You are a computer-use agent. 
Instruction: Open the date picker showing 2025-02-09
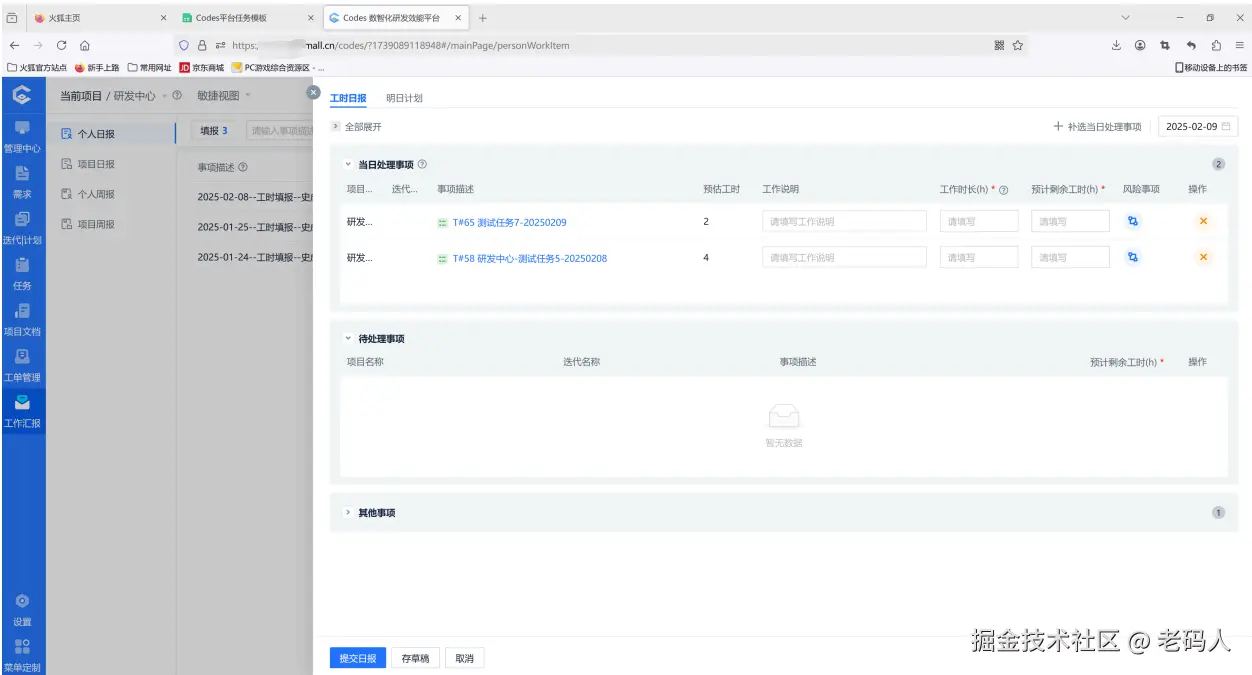[1198, 127]
